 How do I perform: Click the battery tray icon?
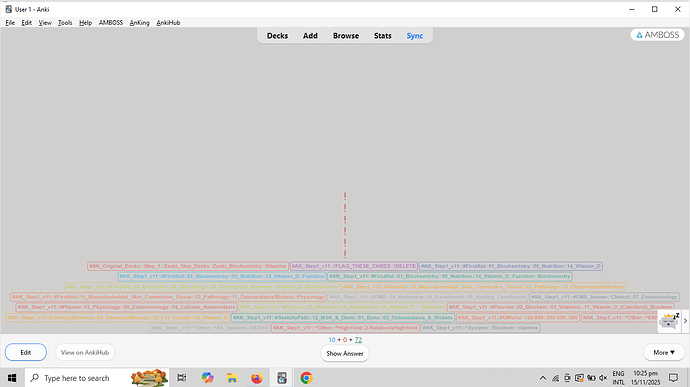coord(591,378)
